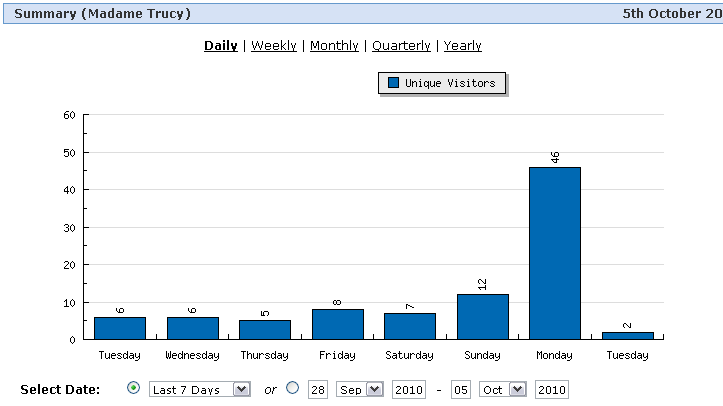Viewport: 723px width, 406px height.
Task: Click the 12 value above Sunday bar
Action: 483,284
